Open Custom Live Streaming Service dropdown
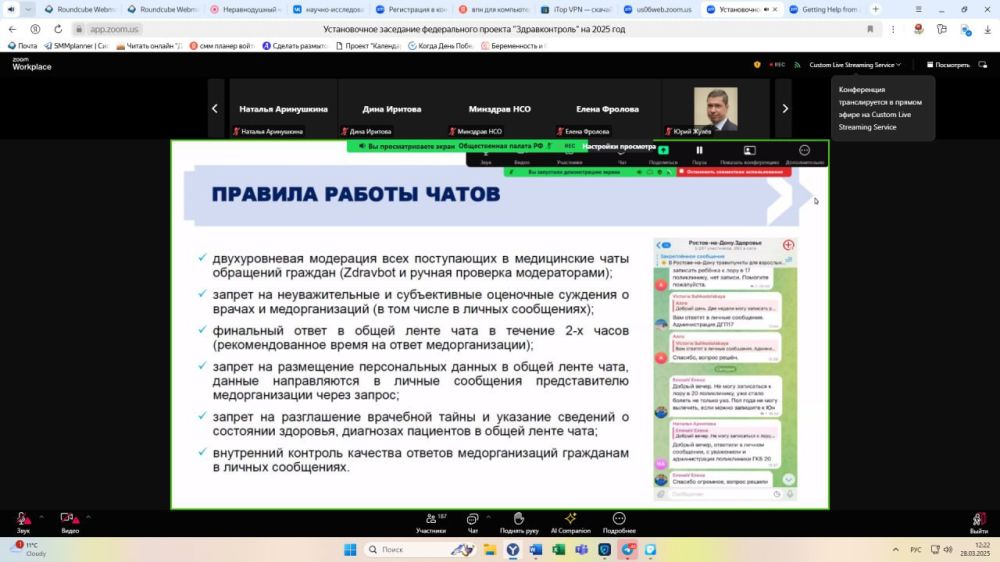The image size is (1000, 562). (x=855, y=64)
